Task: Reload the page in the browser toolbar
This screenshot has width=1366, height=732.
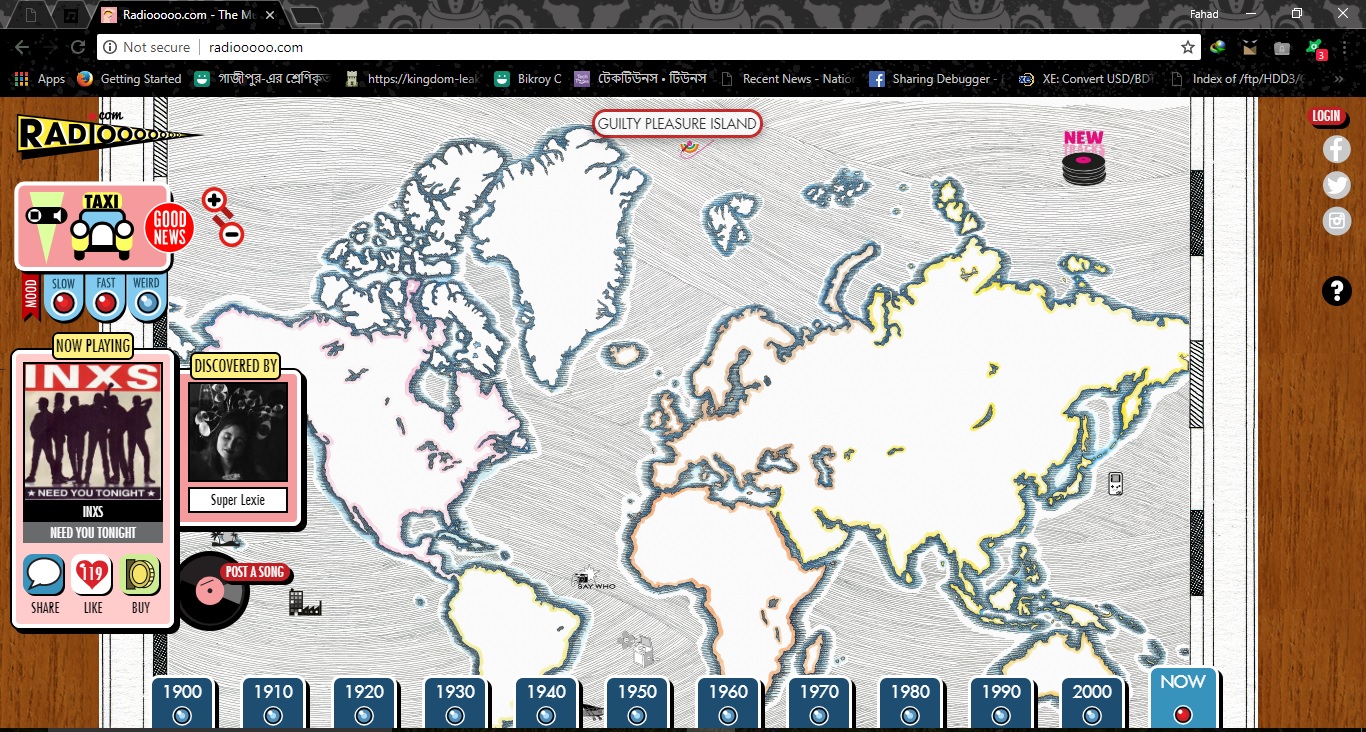Action: click(x=77, y=47)
